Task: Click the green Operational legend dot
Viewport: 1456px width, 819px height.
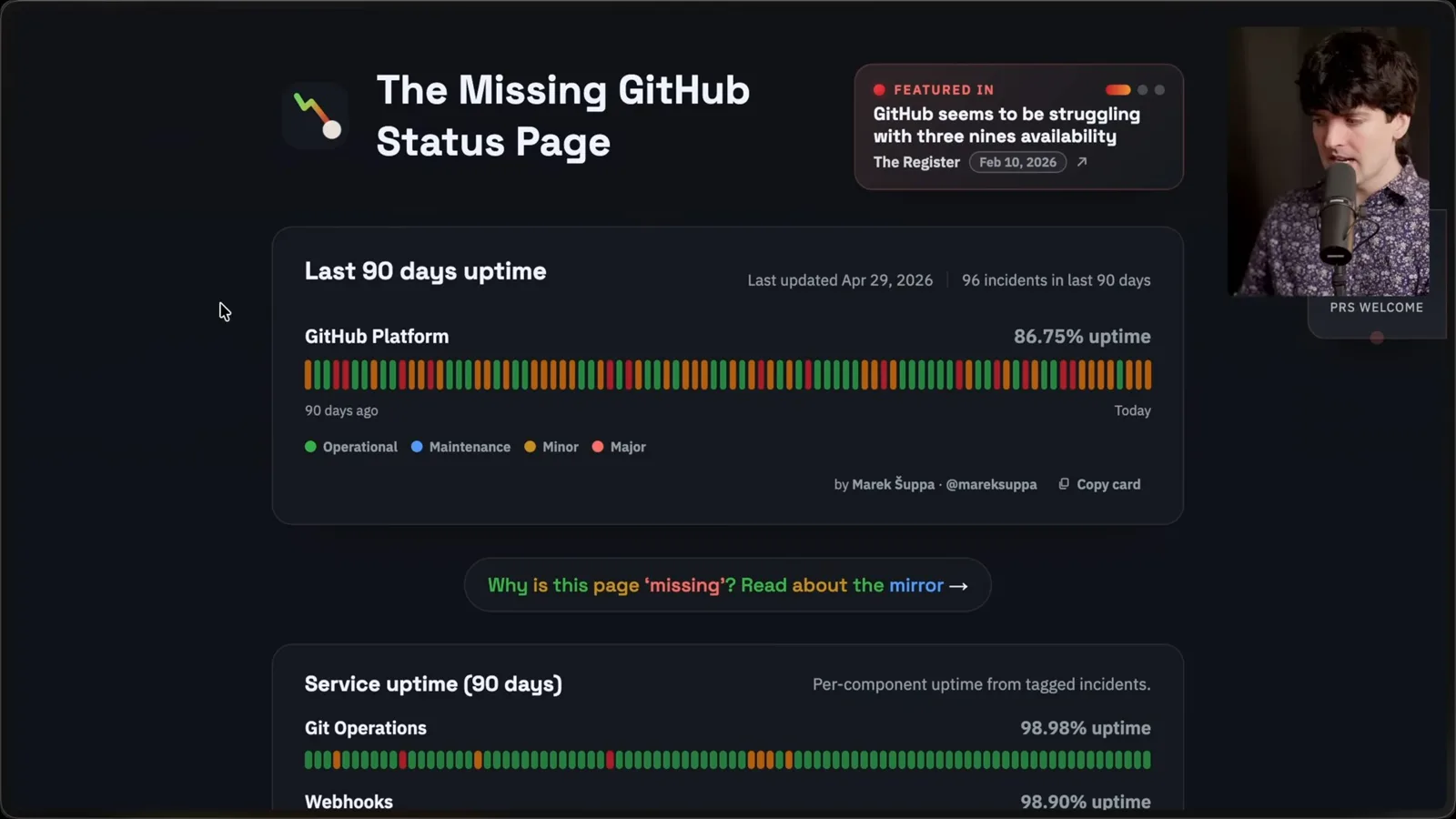Action: click(x=310, y=447)
